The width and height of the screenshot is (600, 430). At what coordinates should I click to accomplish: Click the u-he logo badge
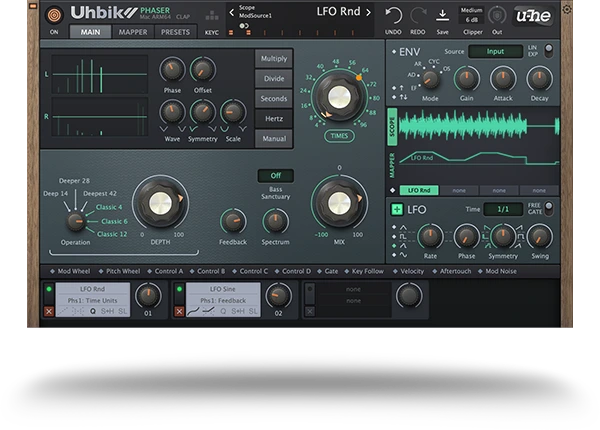click(534, 15)
